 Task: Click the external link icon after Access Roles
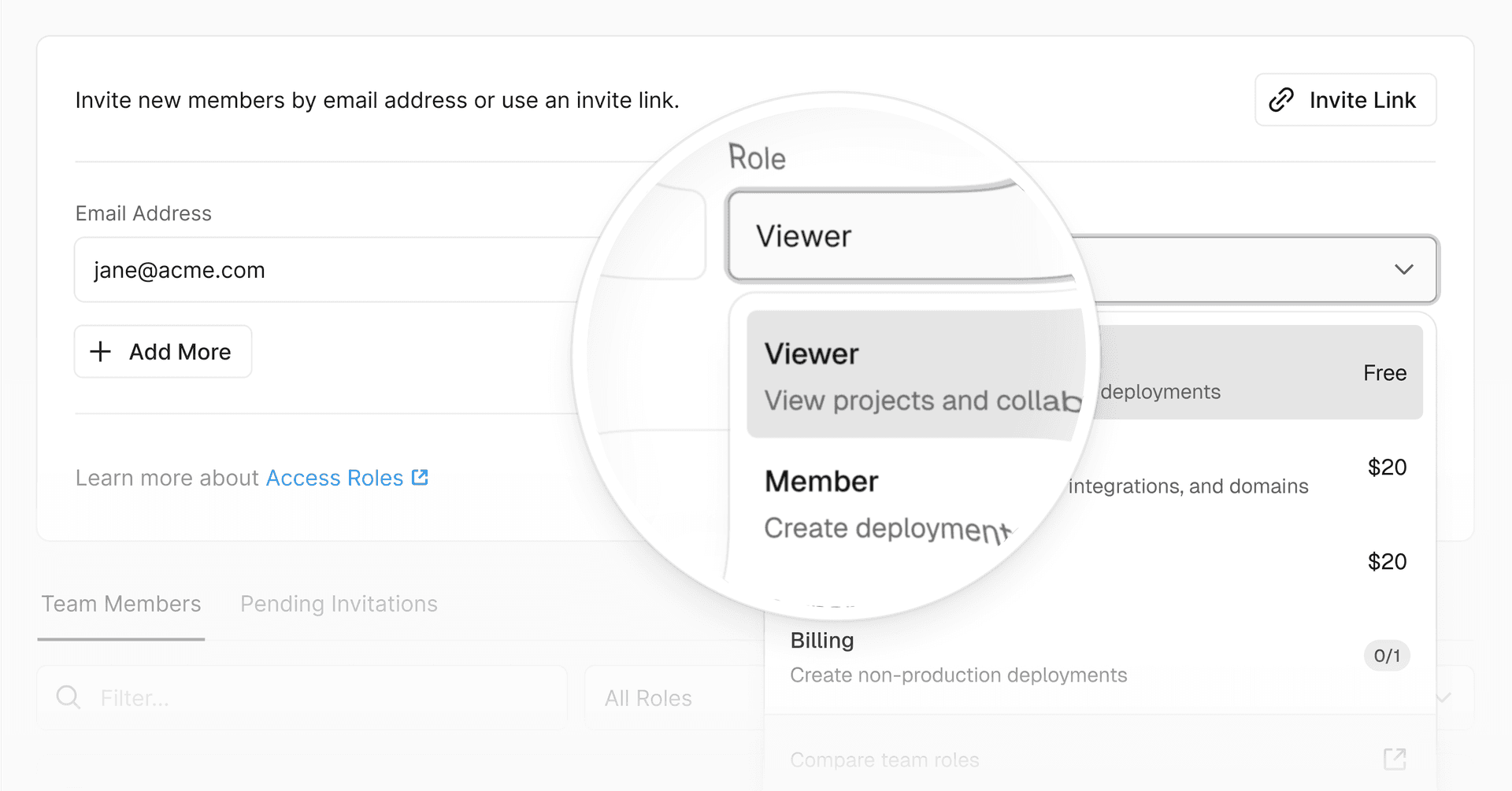421,477
